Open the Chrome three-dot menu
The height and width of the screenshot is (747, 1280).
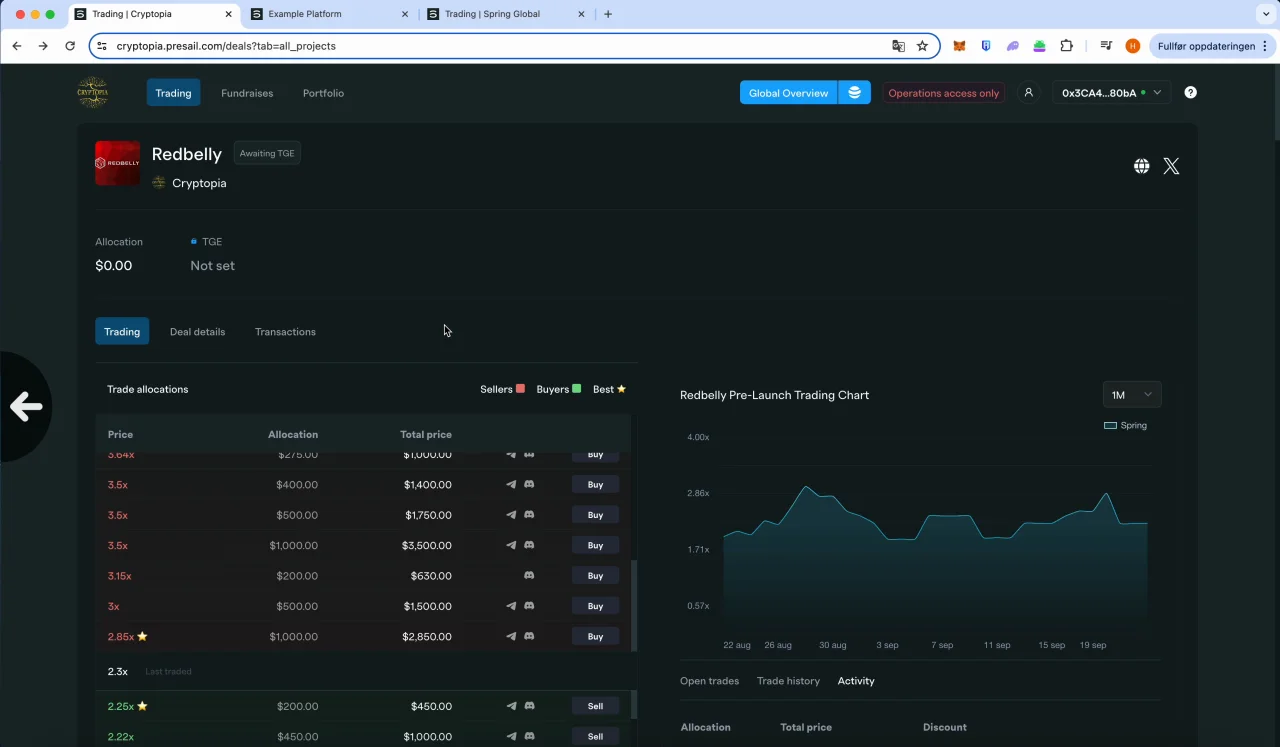click(1266, 46)
